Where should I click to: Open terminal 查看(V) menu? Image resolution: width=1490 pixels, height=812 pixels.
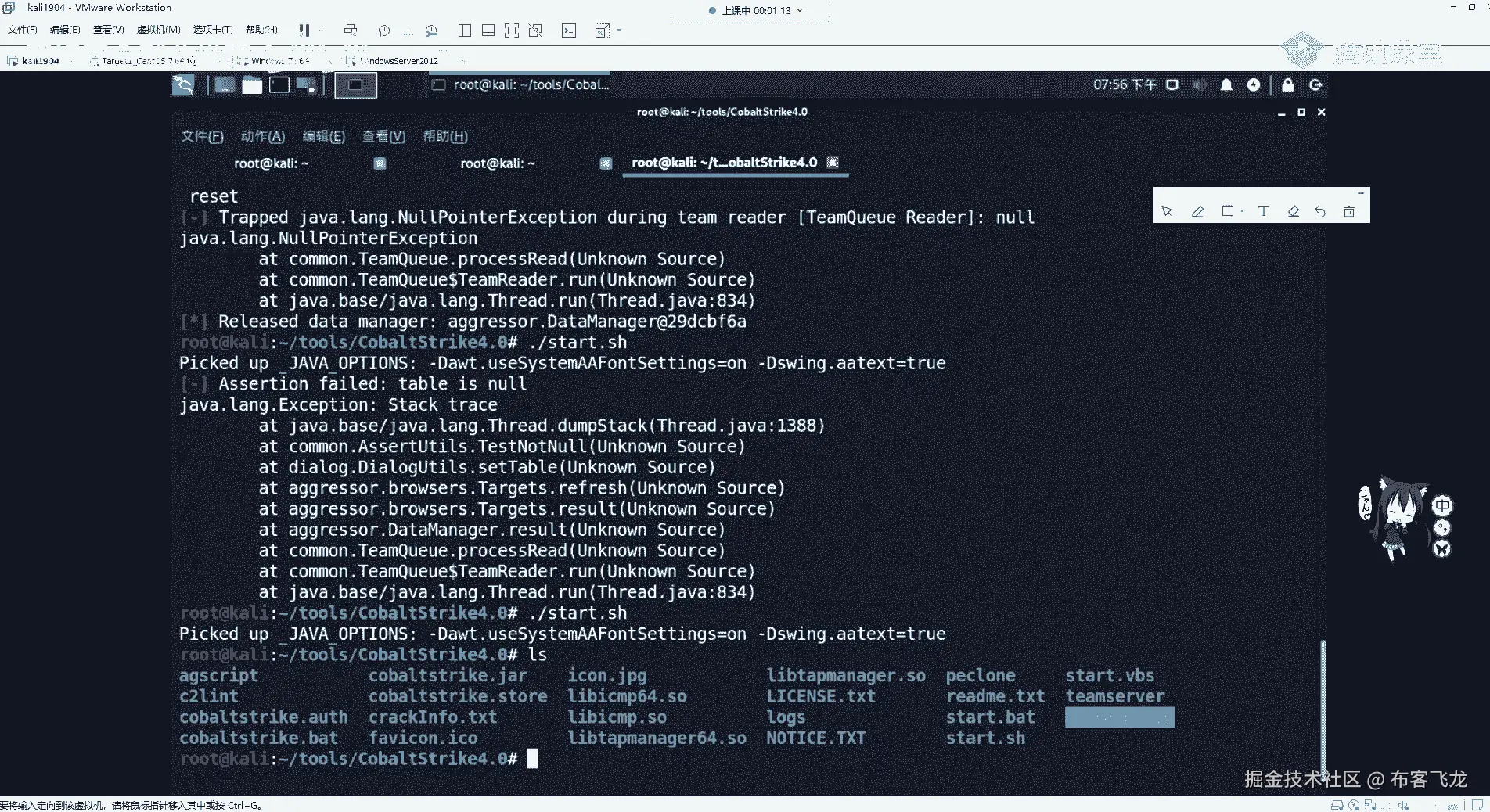[x=383, y=136]
